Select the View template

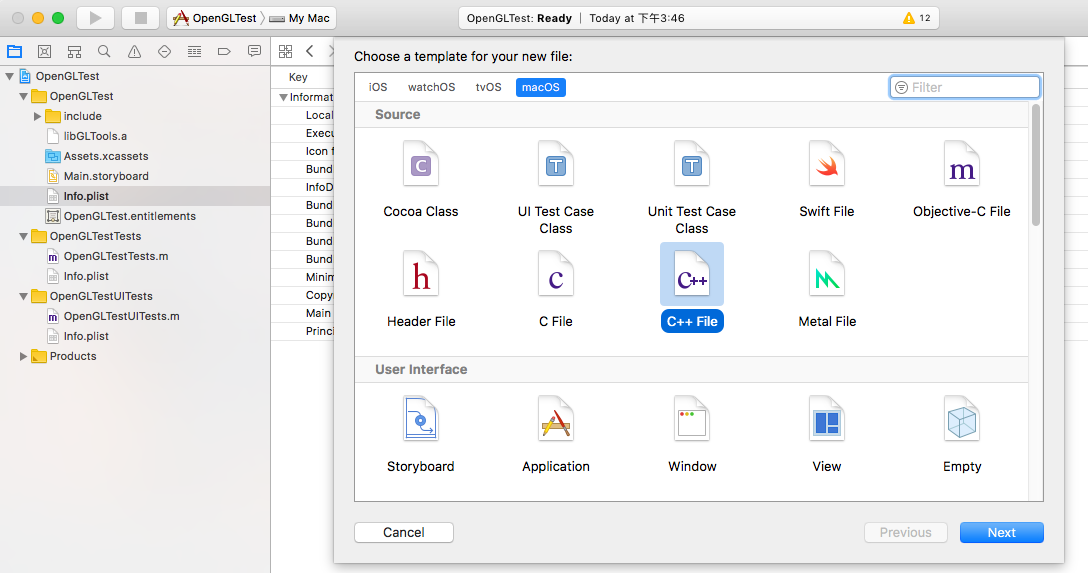pos(826,435)
